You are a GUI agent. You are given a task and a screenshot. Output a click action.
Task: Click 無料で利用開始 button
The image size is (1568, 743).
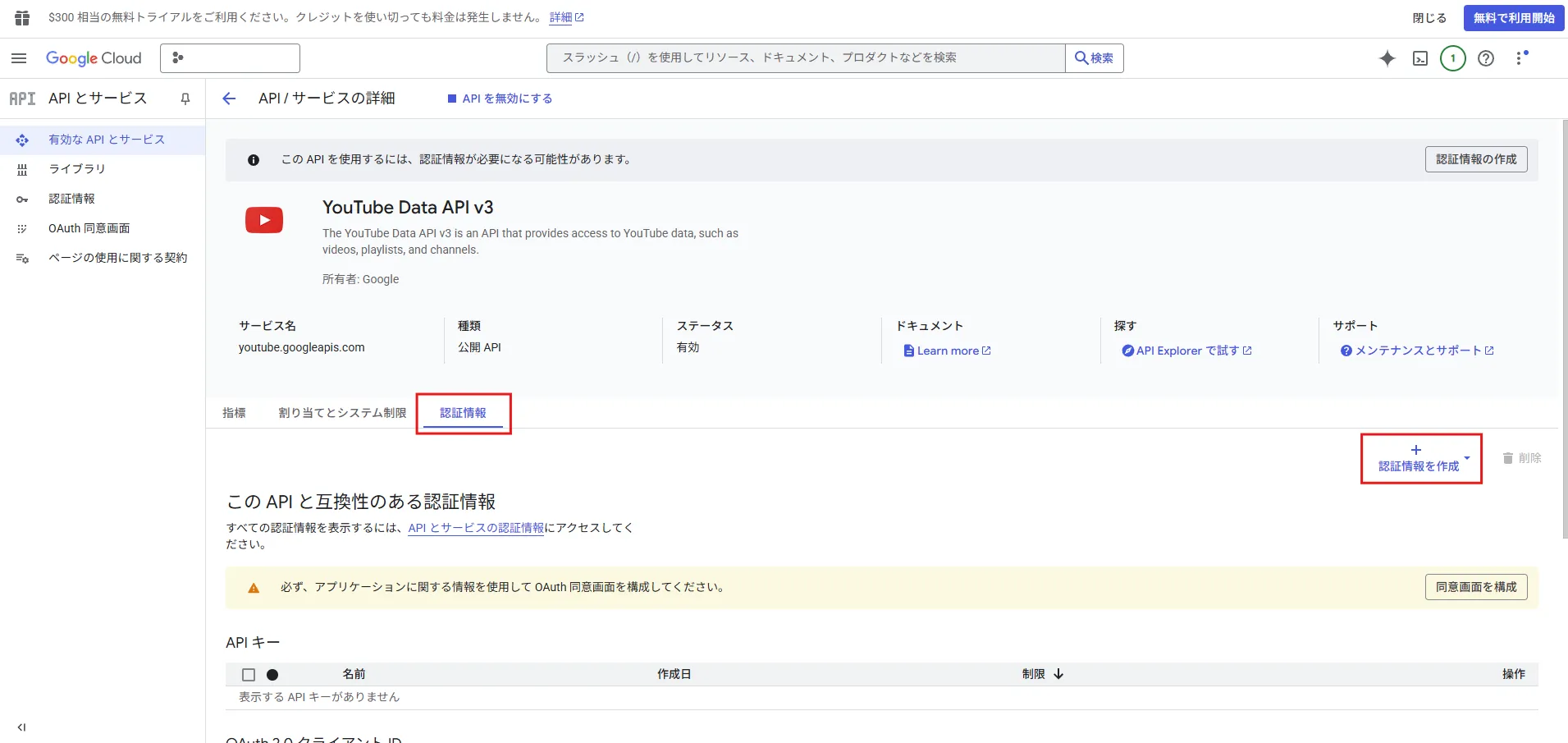point(1514,18)
